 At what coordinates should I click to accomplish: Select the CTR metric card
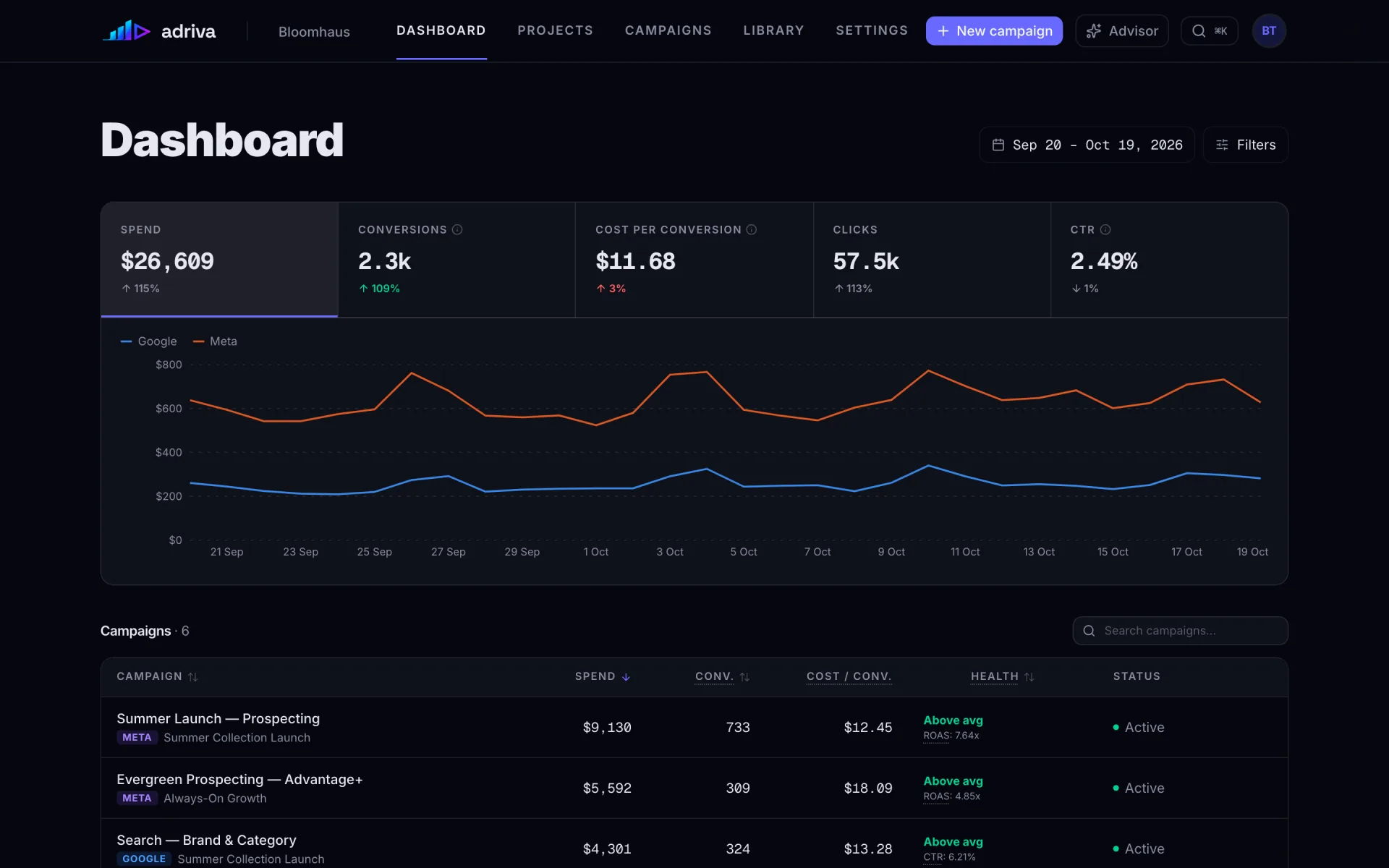point(1169,259)
